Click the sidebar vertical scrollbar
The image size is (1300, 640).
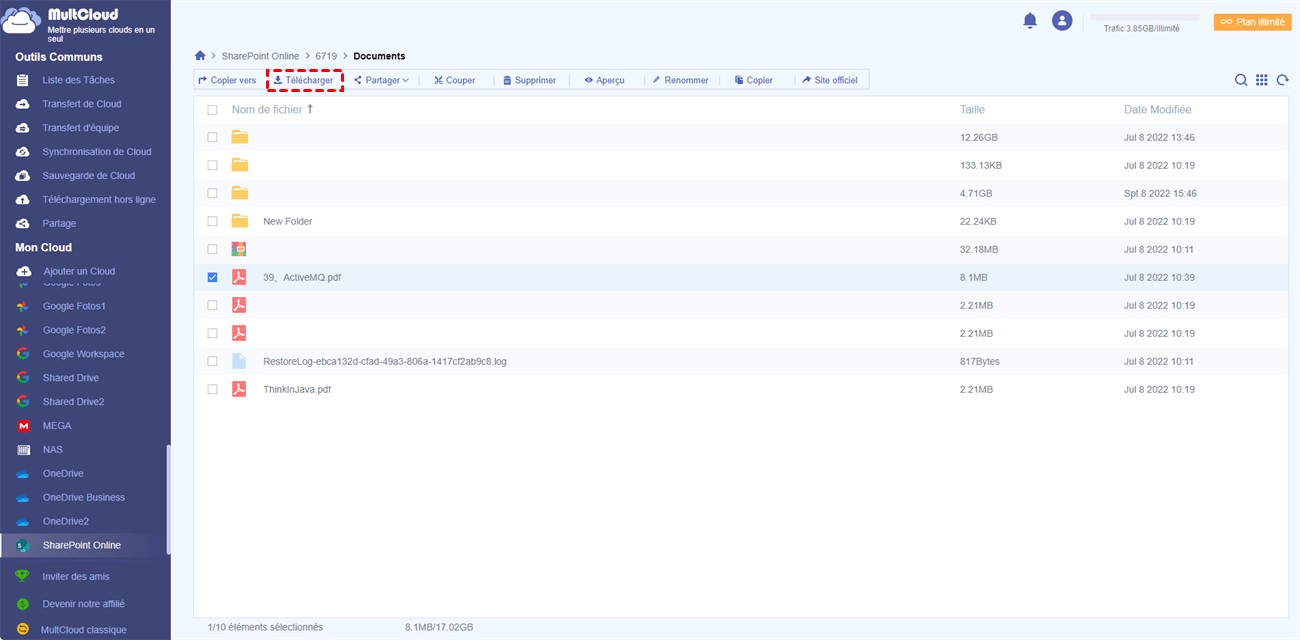pos(168,500)
